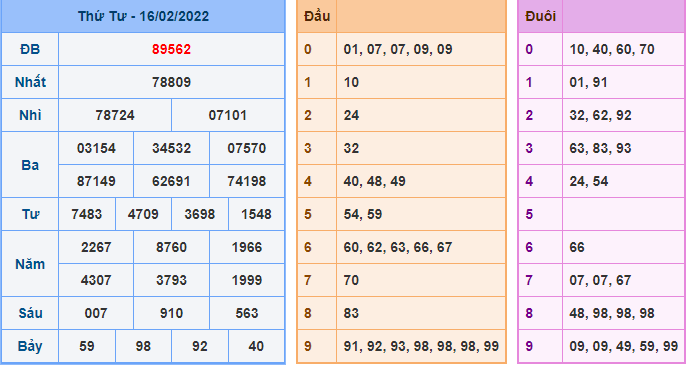This screenshot has height=365, width=686.
Task: Select Đuôi row 3 values 63, 83, 93
Action: (600, 148)
